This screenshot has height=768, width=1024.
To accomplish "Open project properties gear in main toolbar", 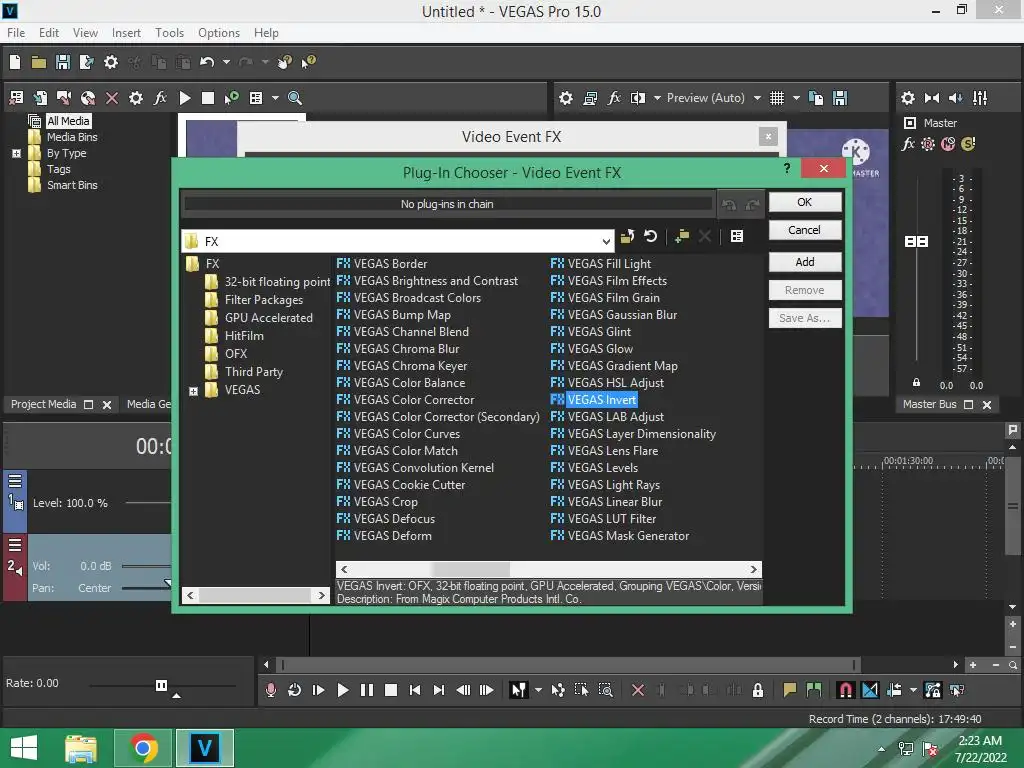I will 111,62.
